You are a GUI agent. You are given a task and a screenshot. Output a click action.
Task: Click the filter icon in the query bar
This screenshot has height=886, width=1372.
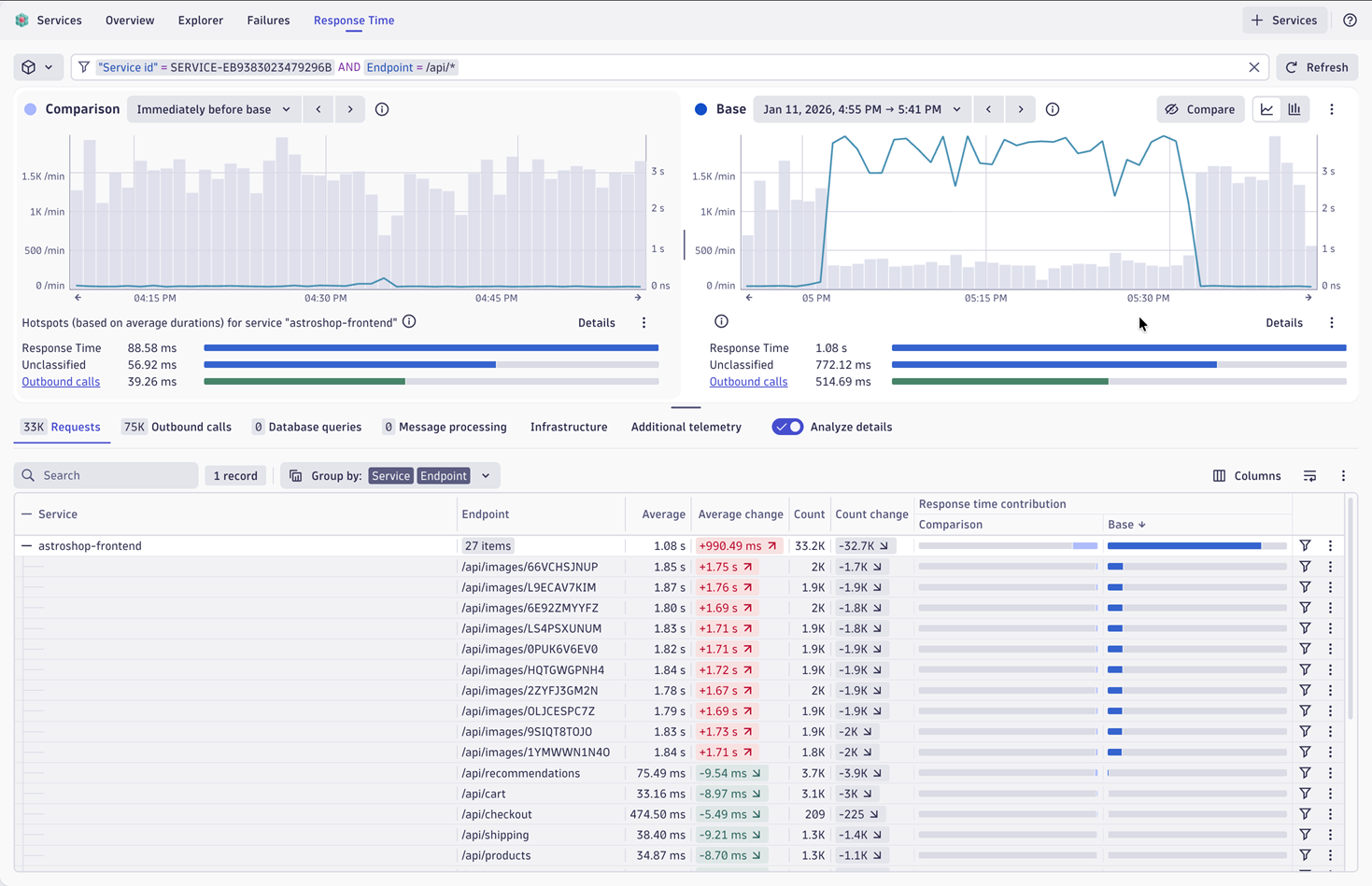(84, 67)
